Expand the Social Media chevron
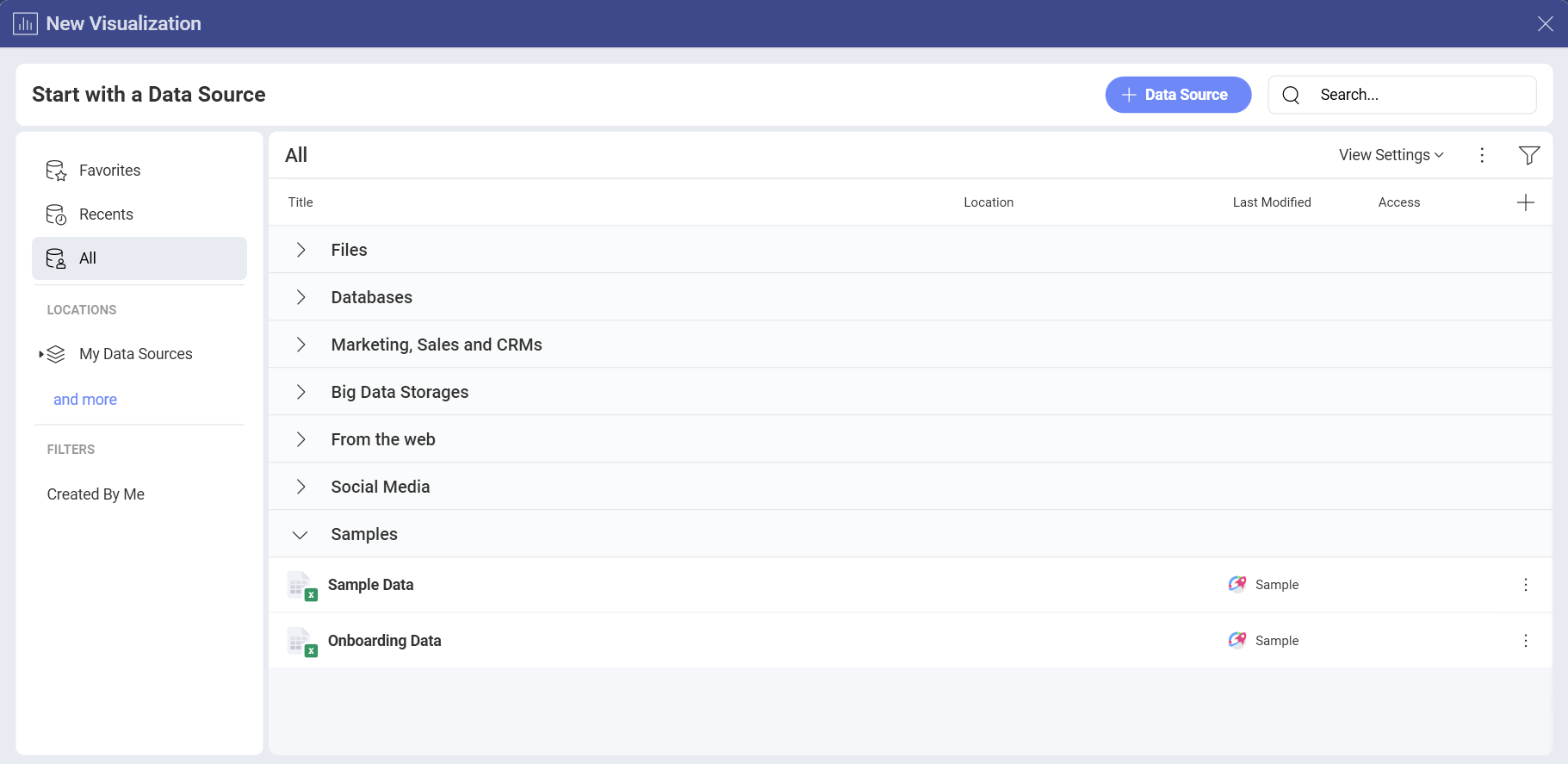This screenshot has width=1568, height=764. pyautogui.click(x=301, y=487)
